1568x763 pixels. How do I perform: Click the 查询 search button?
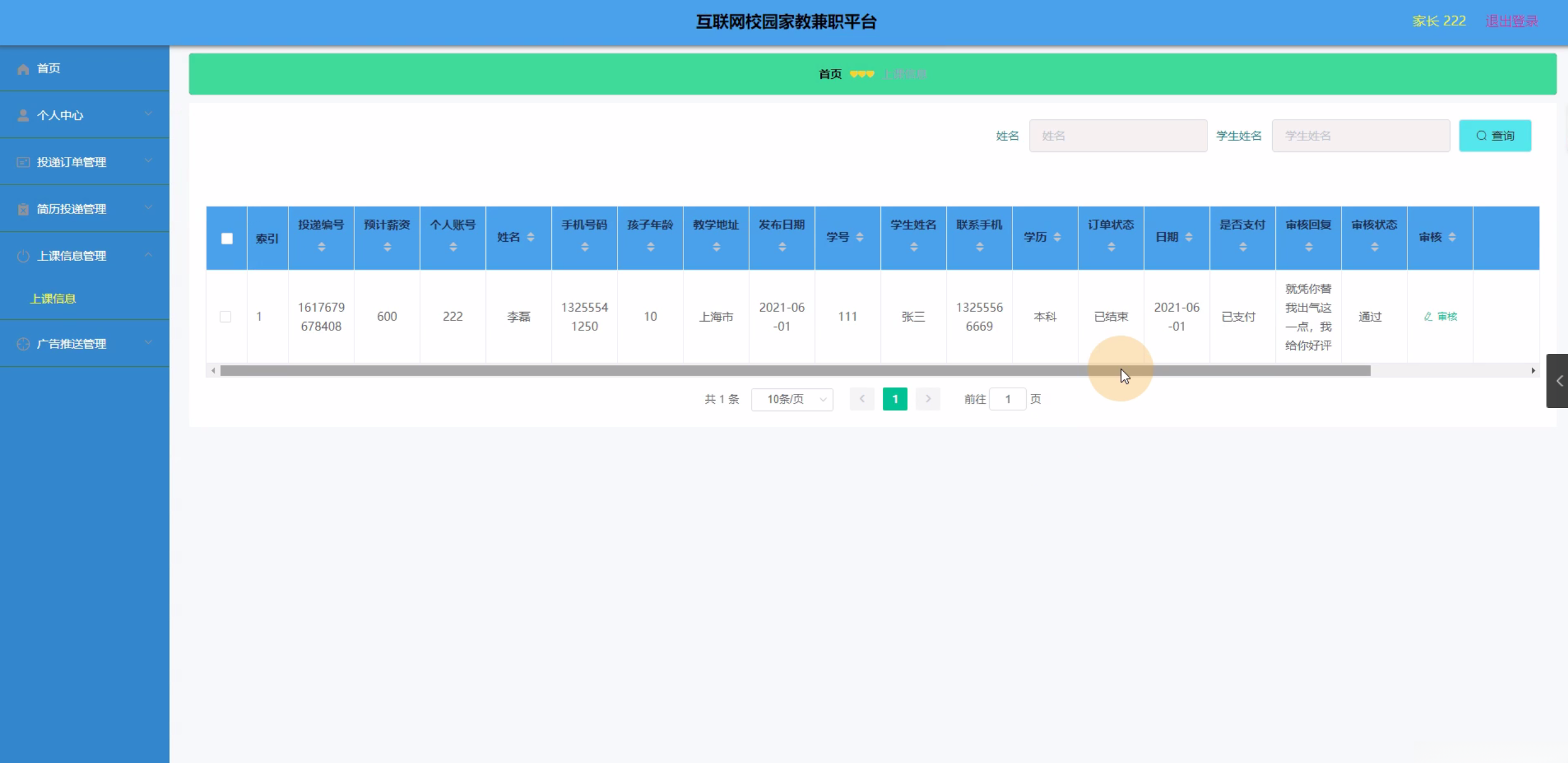(x=1495, y=136)
